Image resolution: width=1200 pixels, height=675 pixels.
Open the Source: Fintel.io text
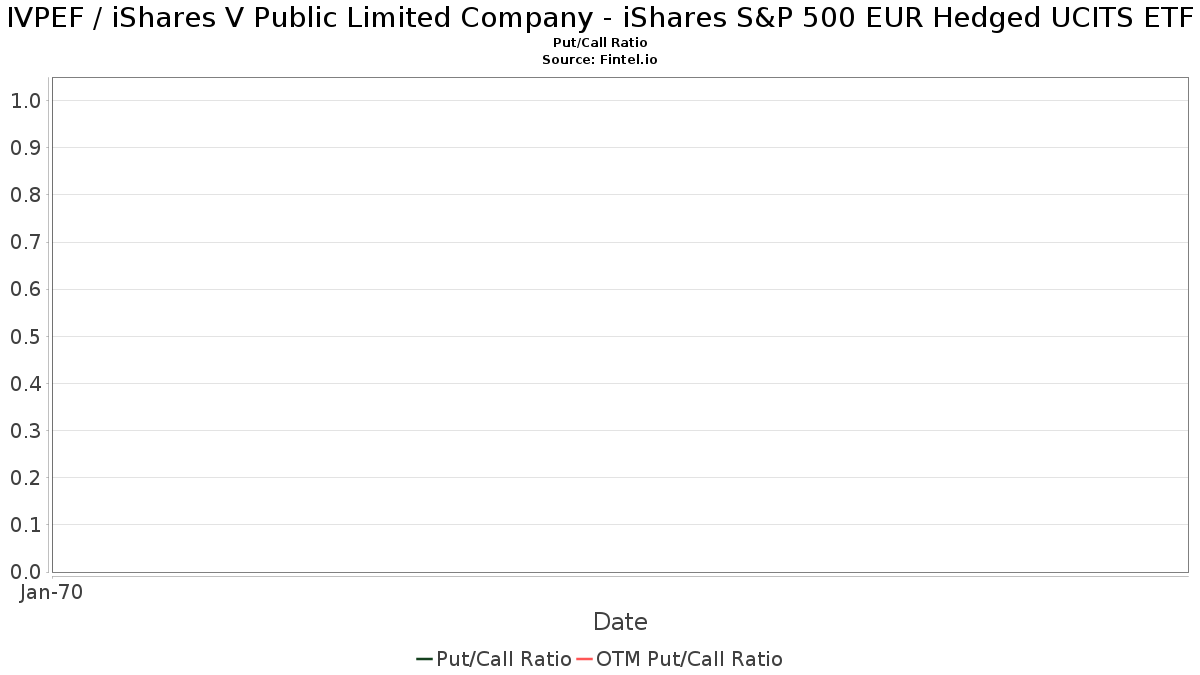(600, 60)
